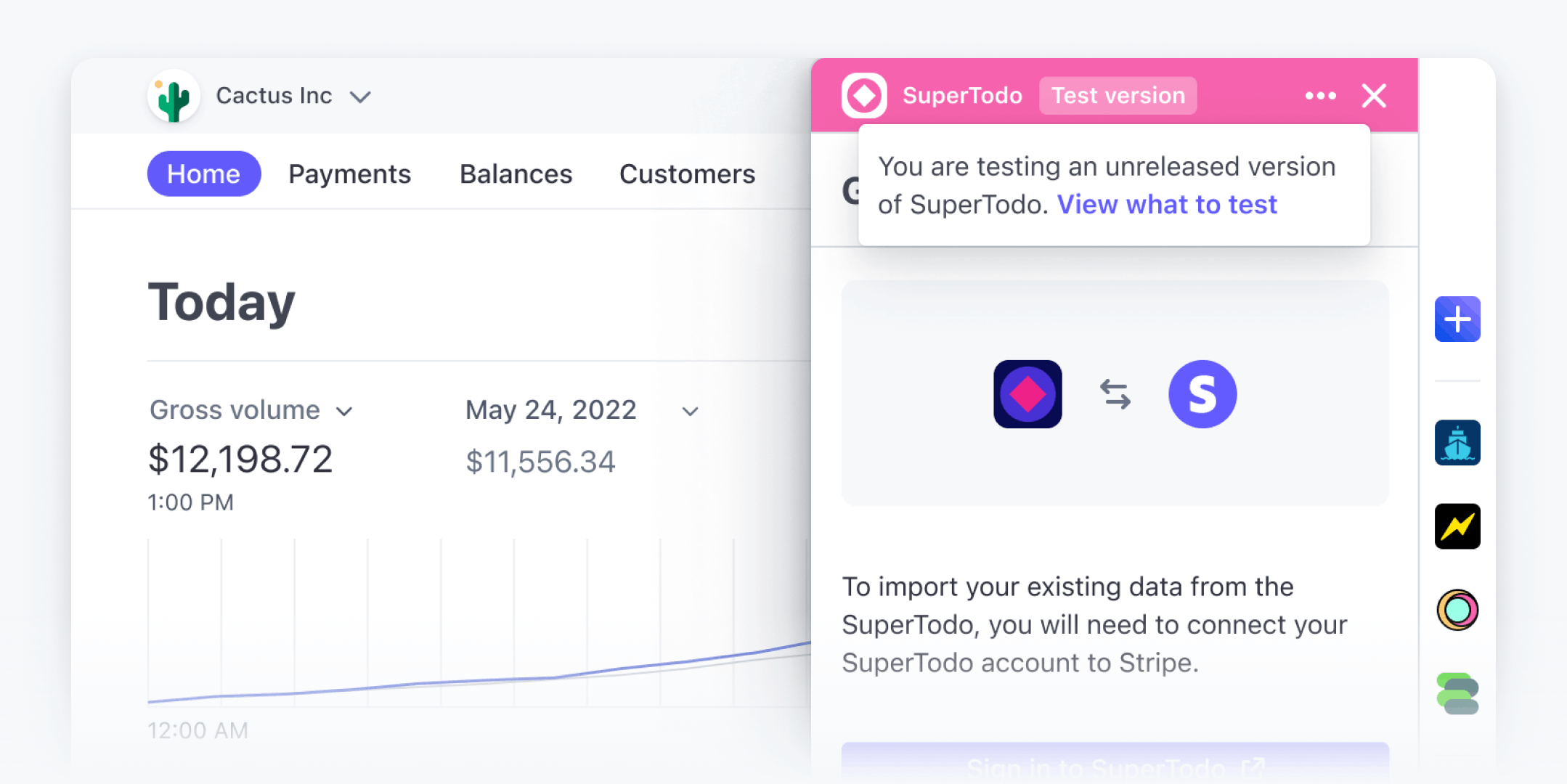Click the SuperTodo app icon in header
The width and height of the screenshot is (1567, 784).
tap(862, 95)
